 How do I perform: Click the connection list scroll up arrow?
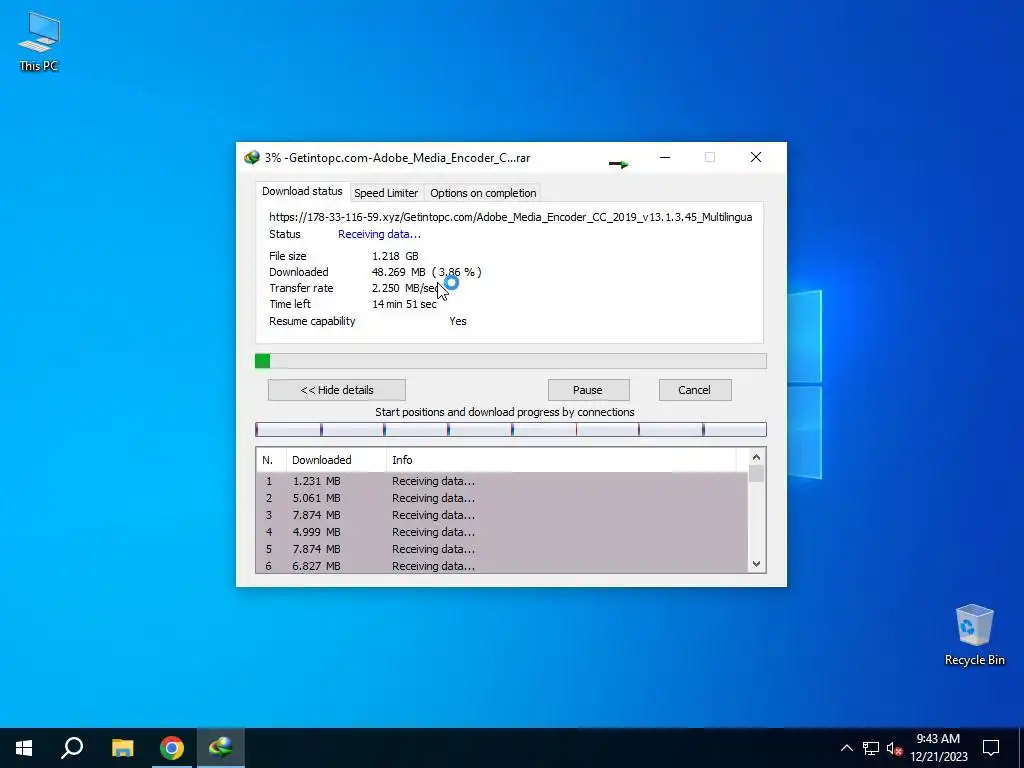click(756, 457)
